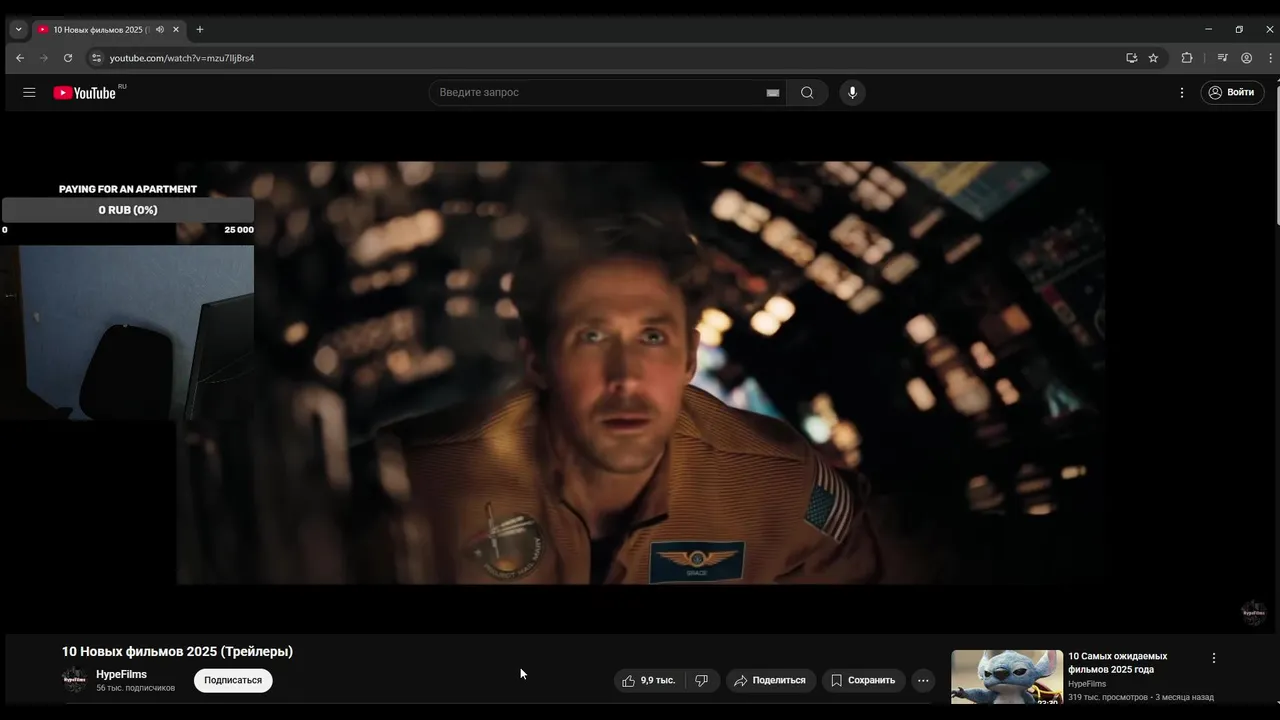The width and height of the screenshot is (1280, 720).
Task: Open media controls in browser toolbar
Action: [x=1222, y=58]
